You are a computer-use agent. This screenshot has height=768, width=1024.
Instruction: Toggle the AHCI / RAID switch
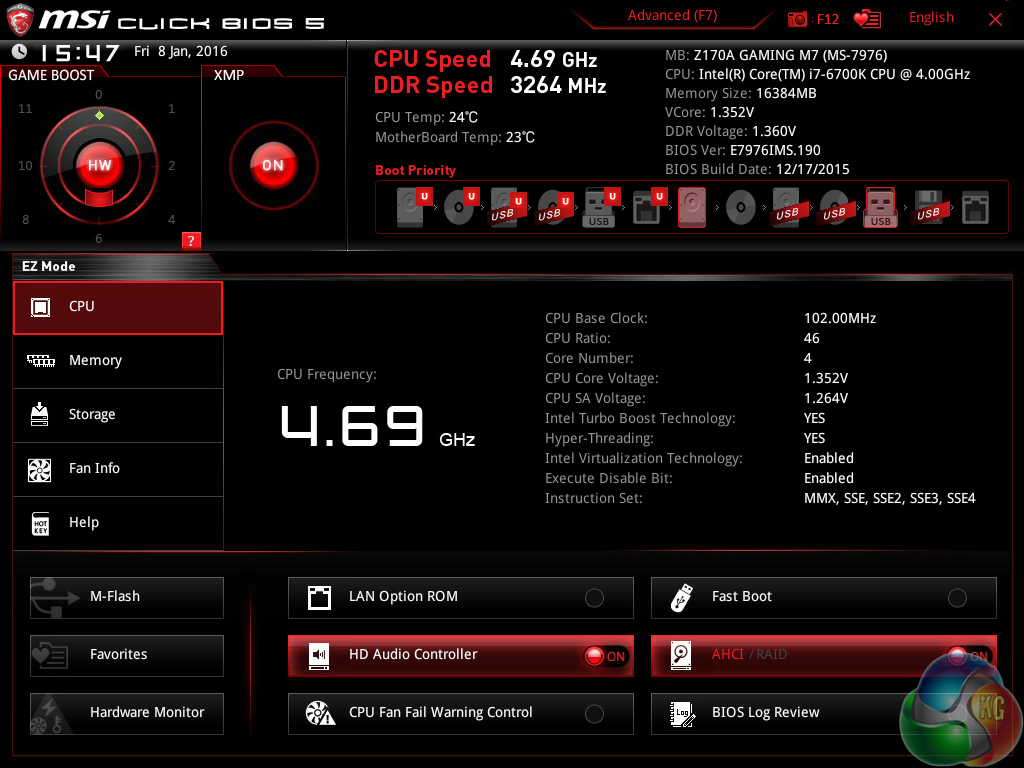click(x=968, y=656)
